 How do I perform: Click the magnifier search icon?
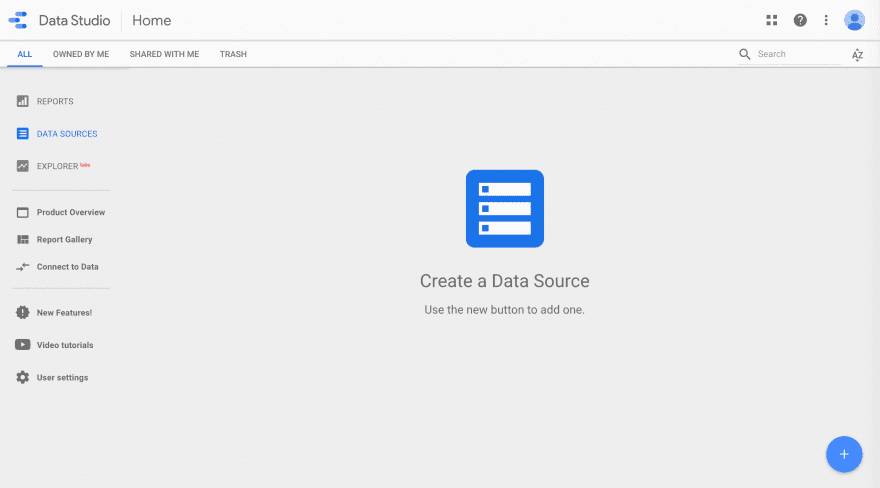click(x=745, y=54)
